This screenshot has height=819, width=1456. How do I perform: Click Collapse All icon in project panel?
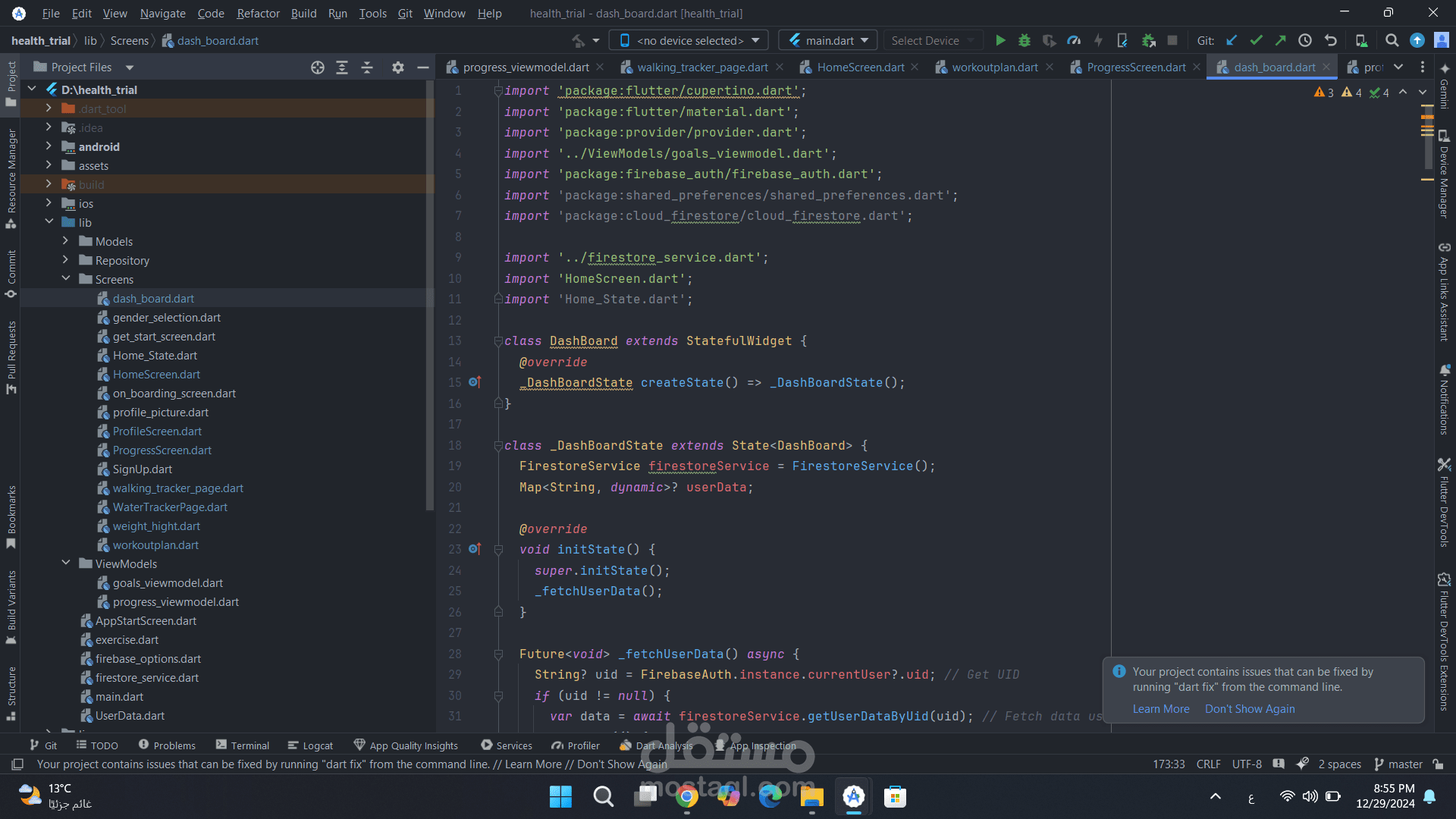(367, 67)
